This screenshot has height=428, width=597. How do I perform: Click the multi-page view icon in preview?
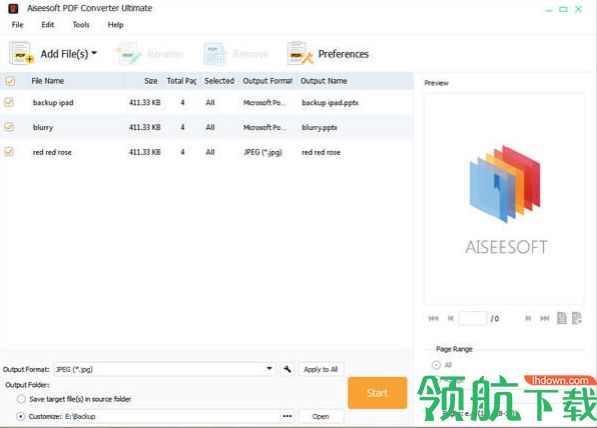coord(577,318)
